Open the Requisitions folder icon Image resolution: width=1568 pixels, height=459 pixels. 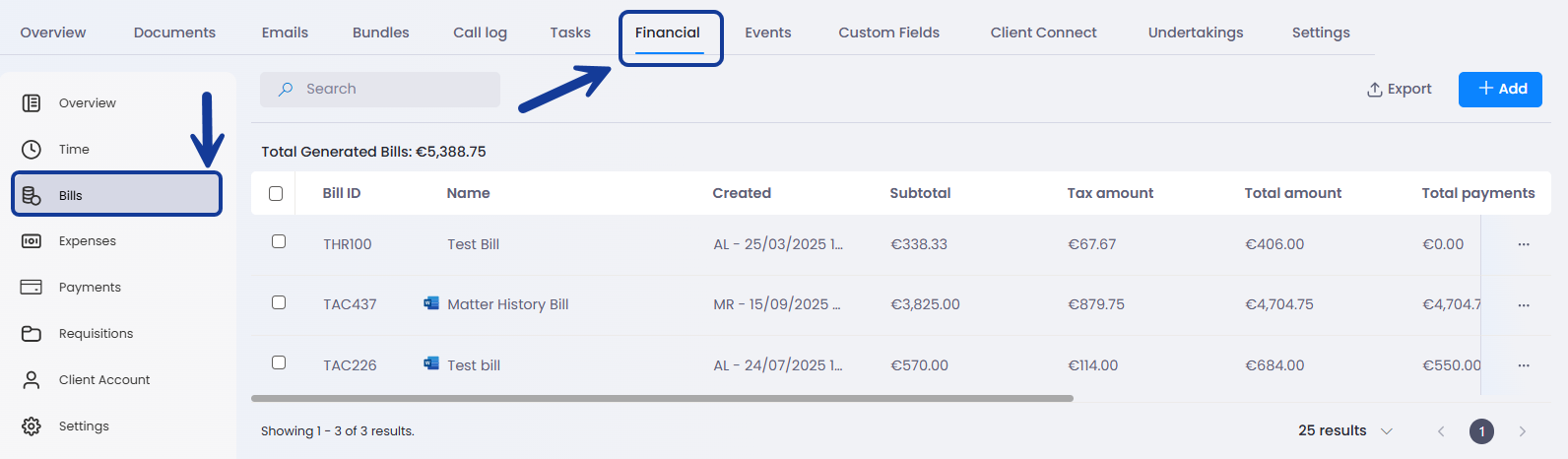[32, 334]
